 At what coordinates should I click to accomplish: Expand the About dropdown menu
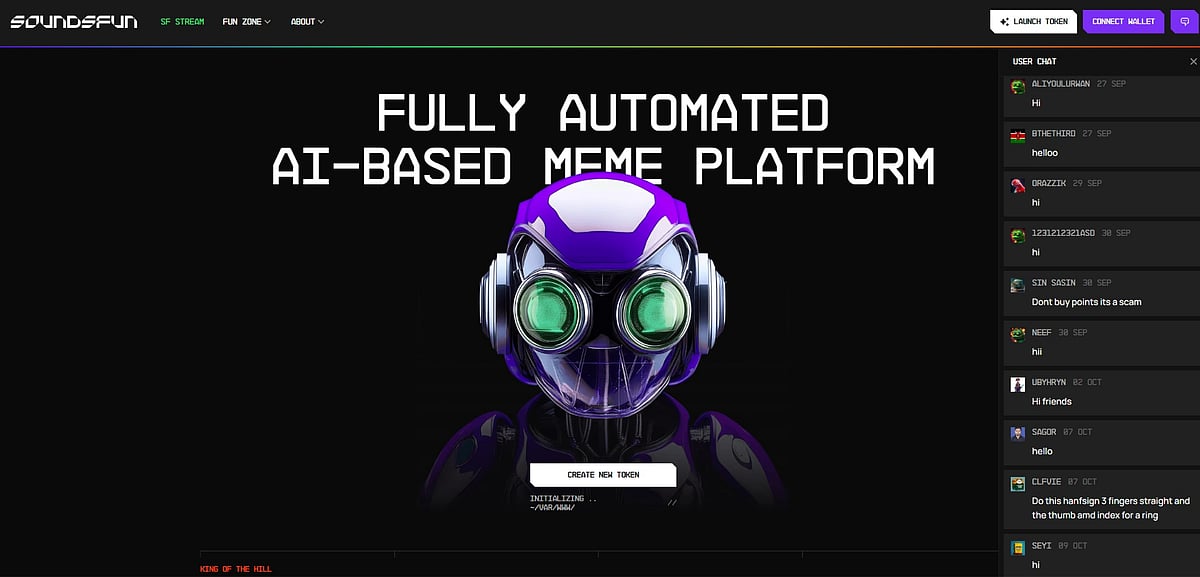(307, 21)
